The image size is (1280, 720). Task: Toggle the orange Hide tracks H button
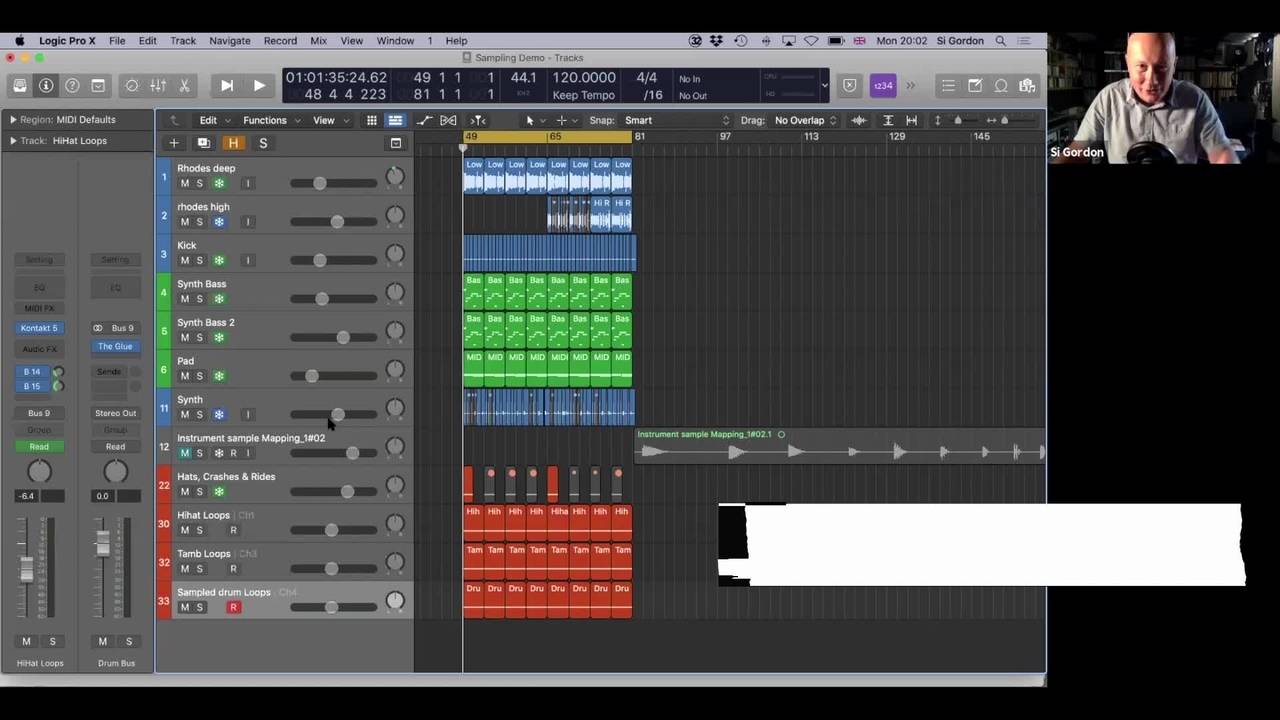pos(233,143)
